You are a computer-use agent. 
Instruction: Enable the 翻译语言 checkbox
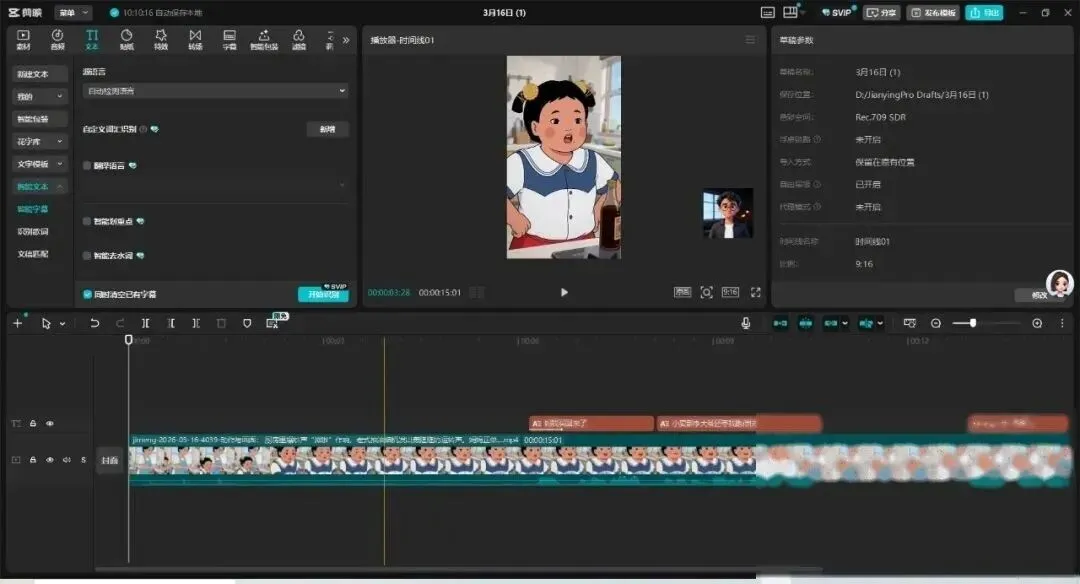[87, 165]
